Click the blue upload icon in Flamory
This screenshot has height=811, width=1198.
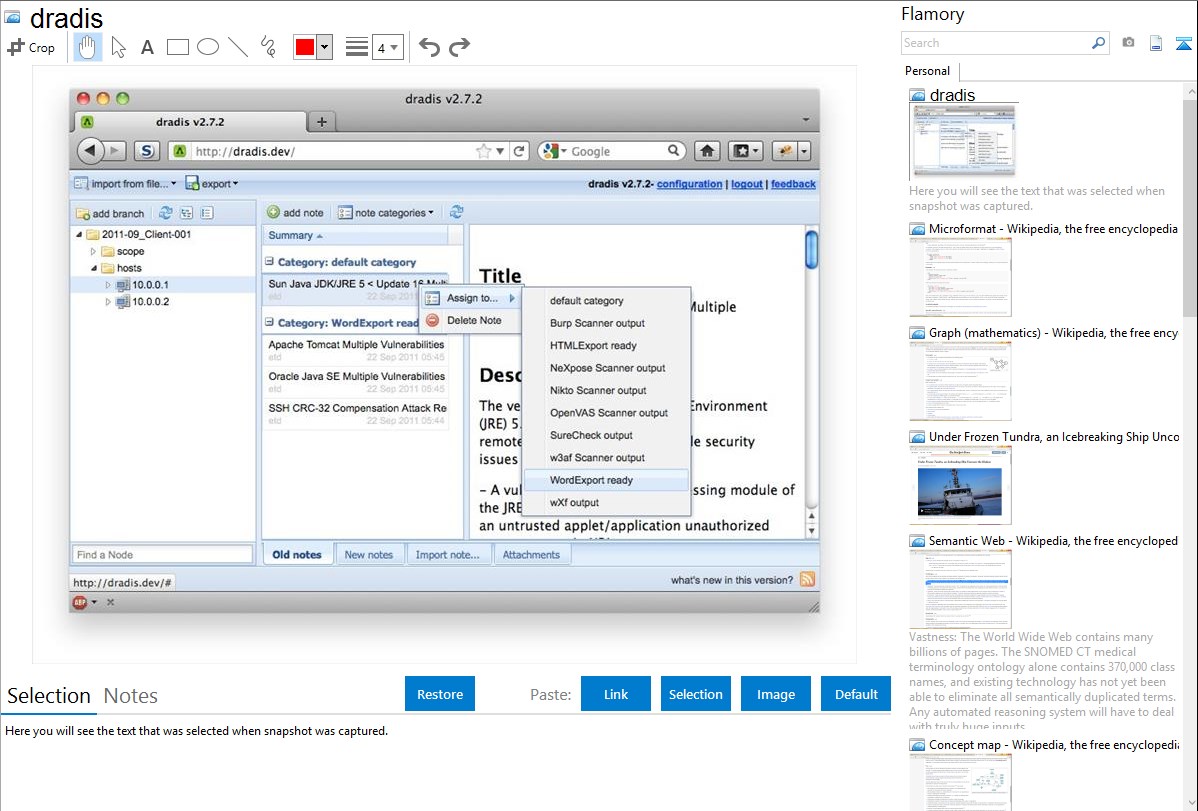[x=1183, y=43]
